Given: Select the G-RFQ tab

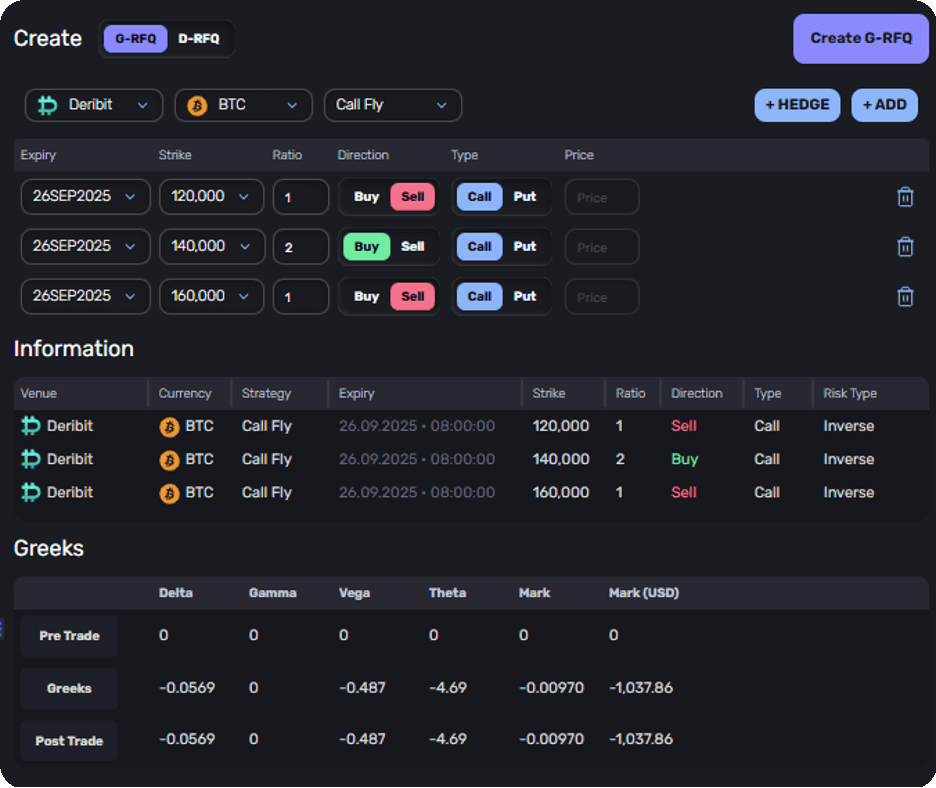Looking at the screenshot, I should pyautogui.click(x=135, y=38).
